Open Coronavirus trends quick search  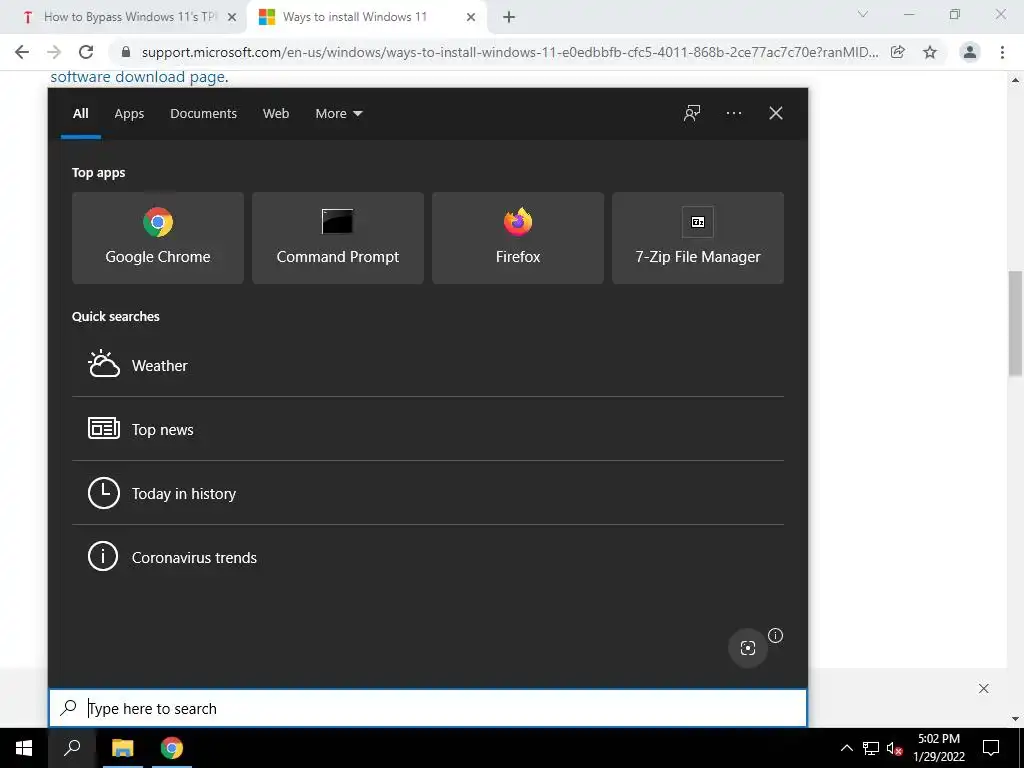click(x=428, y=557)
